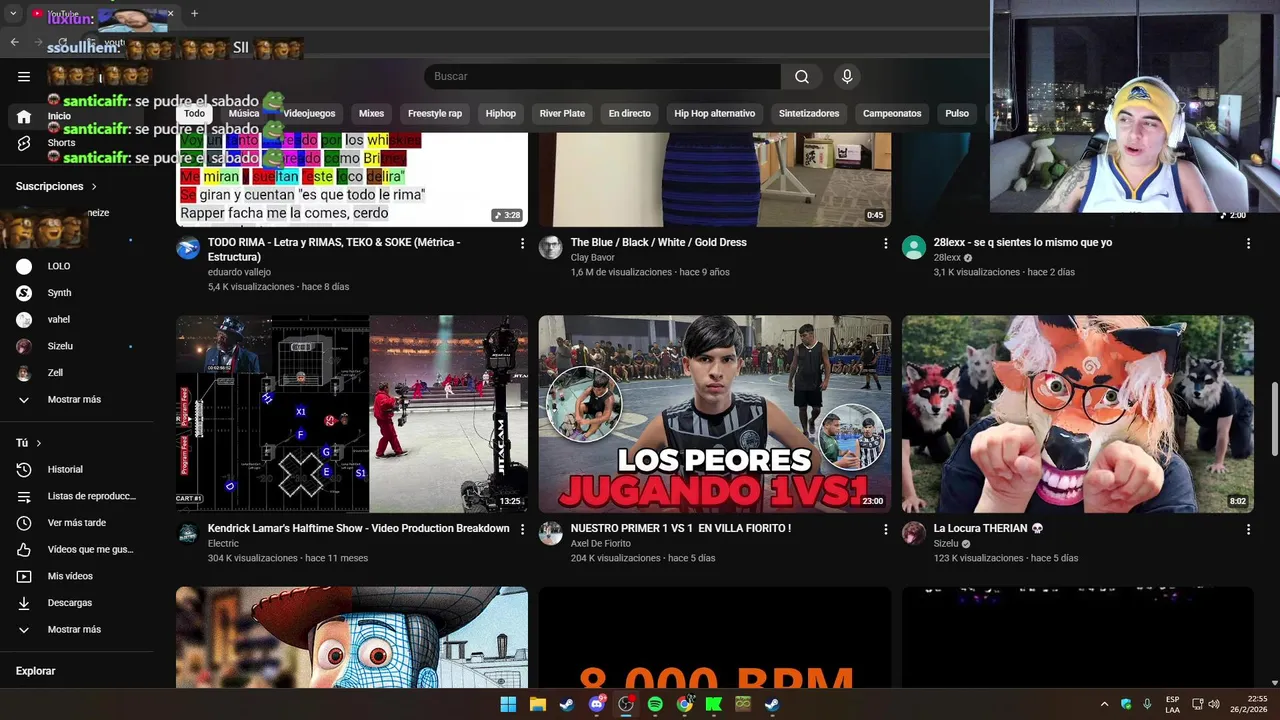Show hidden system tray icons
1280x720 pixels.
click(1104, 704)
